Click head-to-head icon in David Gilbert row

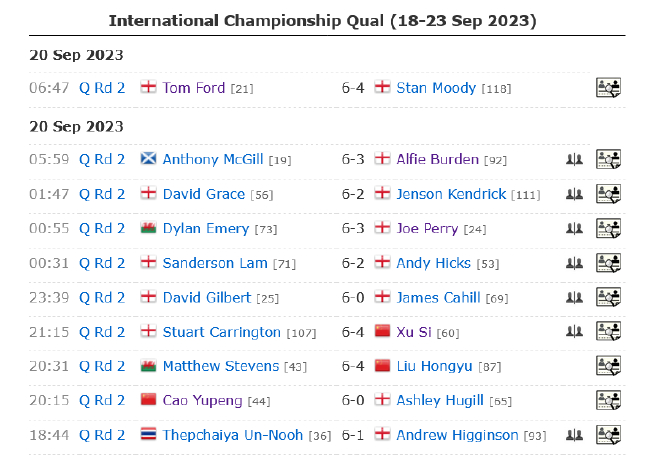click(x=574, y=297)
